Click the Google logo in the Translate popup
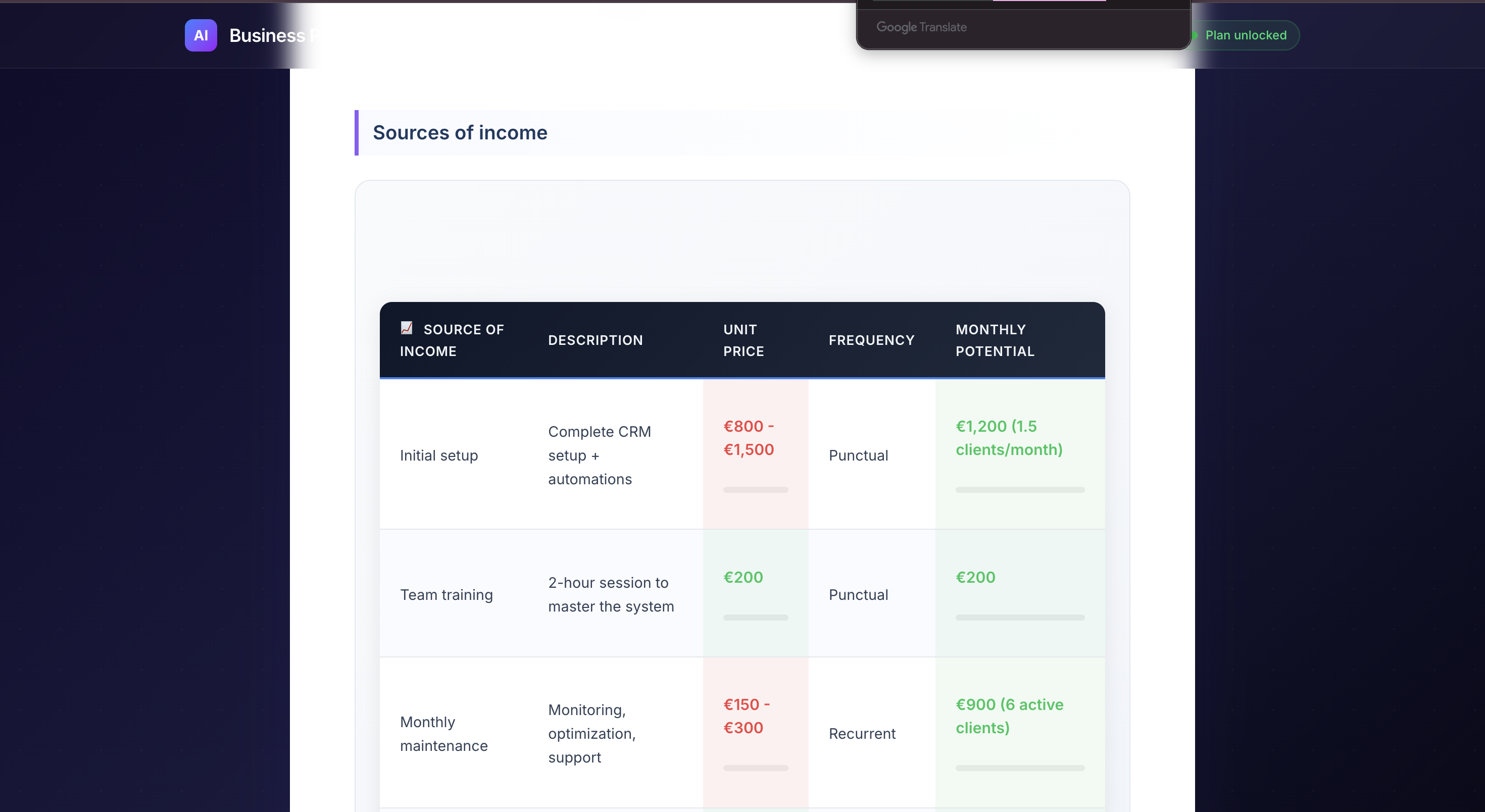 click(897, 27)
